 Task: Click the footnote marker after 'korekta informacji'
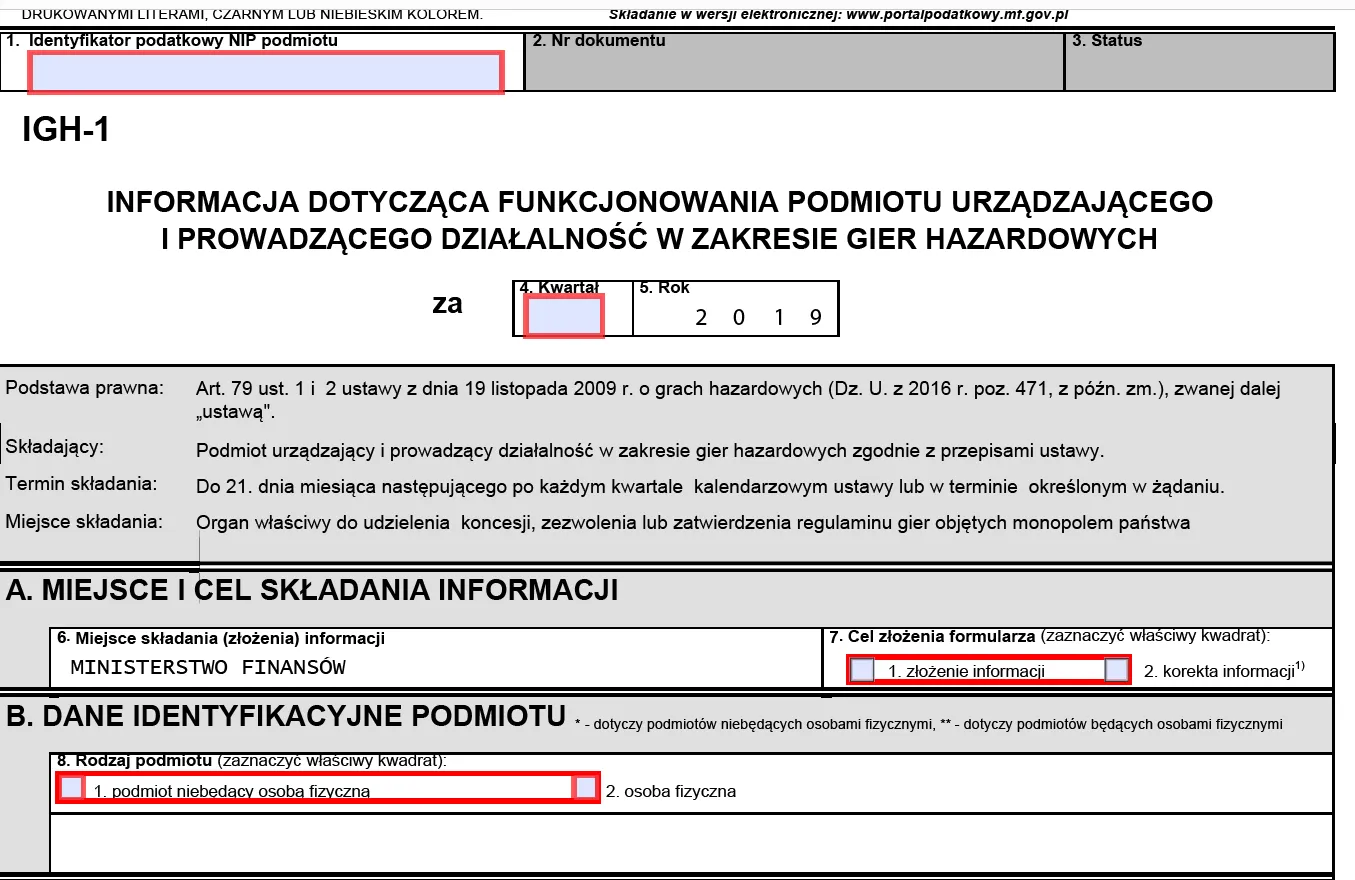click(1301, 666)
